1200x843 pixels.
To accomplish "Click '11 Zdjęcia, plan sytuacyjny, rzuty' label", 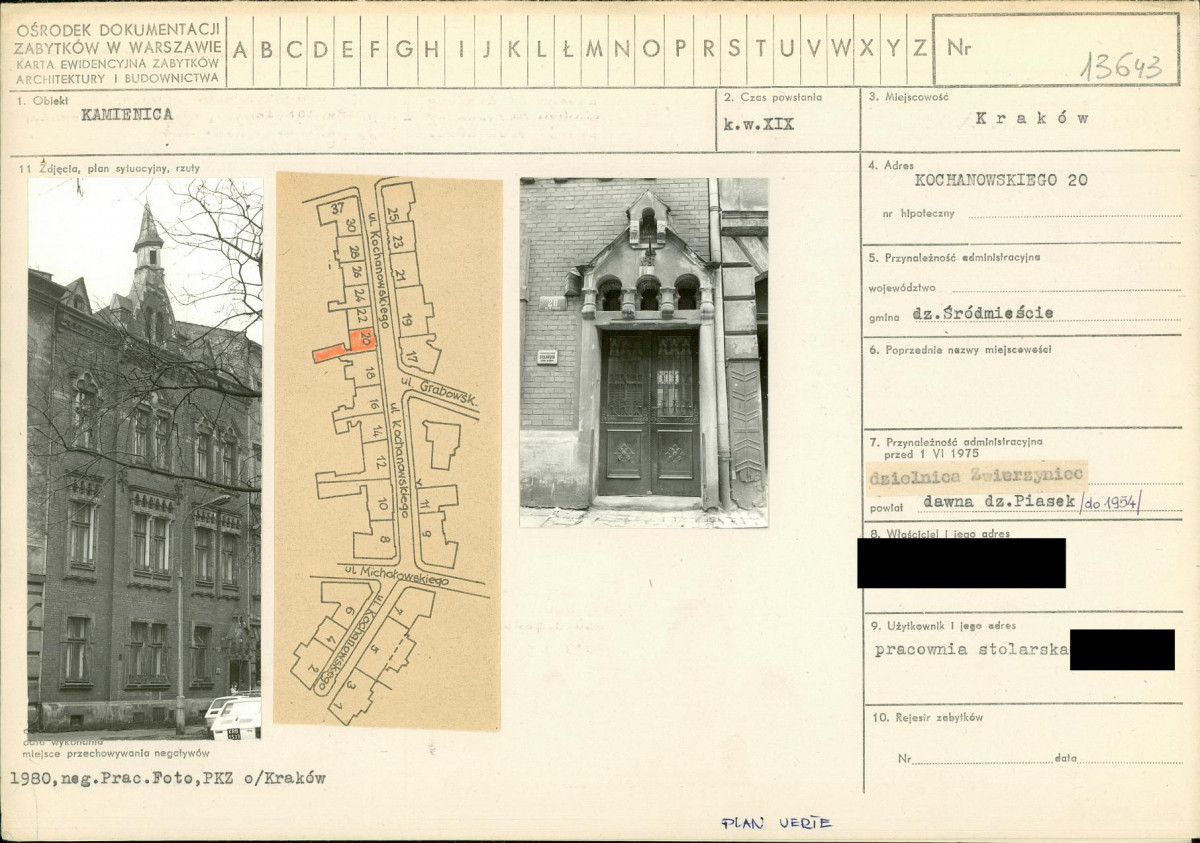I will 109,168.
